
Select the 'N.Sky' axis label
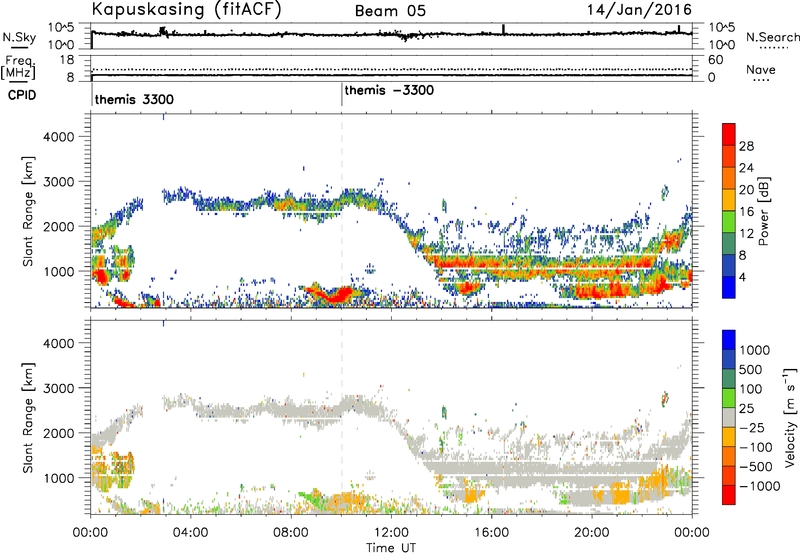[x=19, y=37]
